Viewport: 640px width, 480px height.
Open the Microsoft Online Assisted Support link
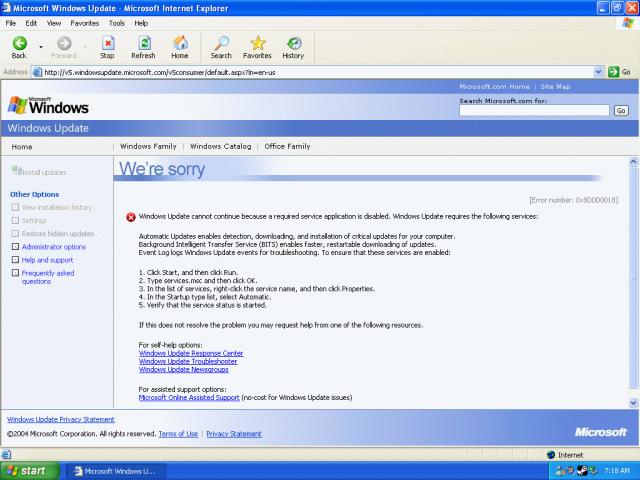click(189, 397)
